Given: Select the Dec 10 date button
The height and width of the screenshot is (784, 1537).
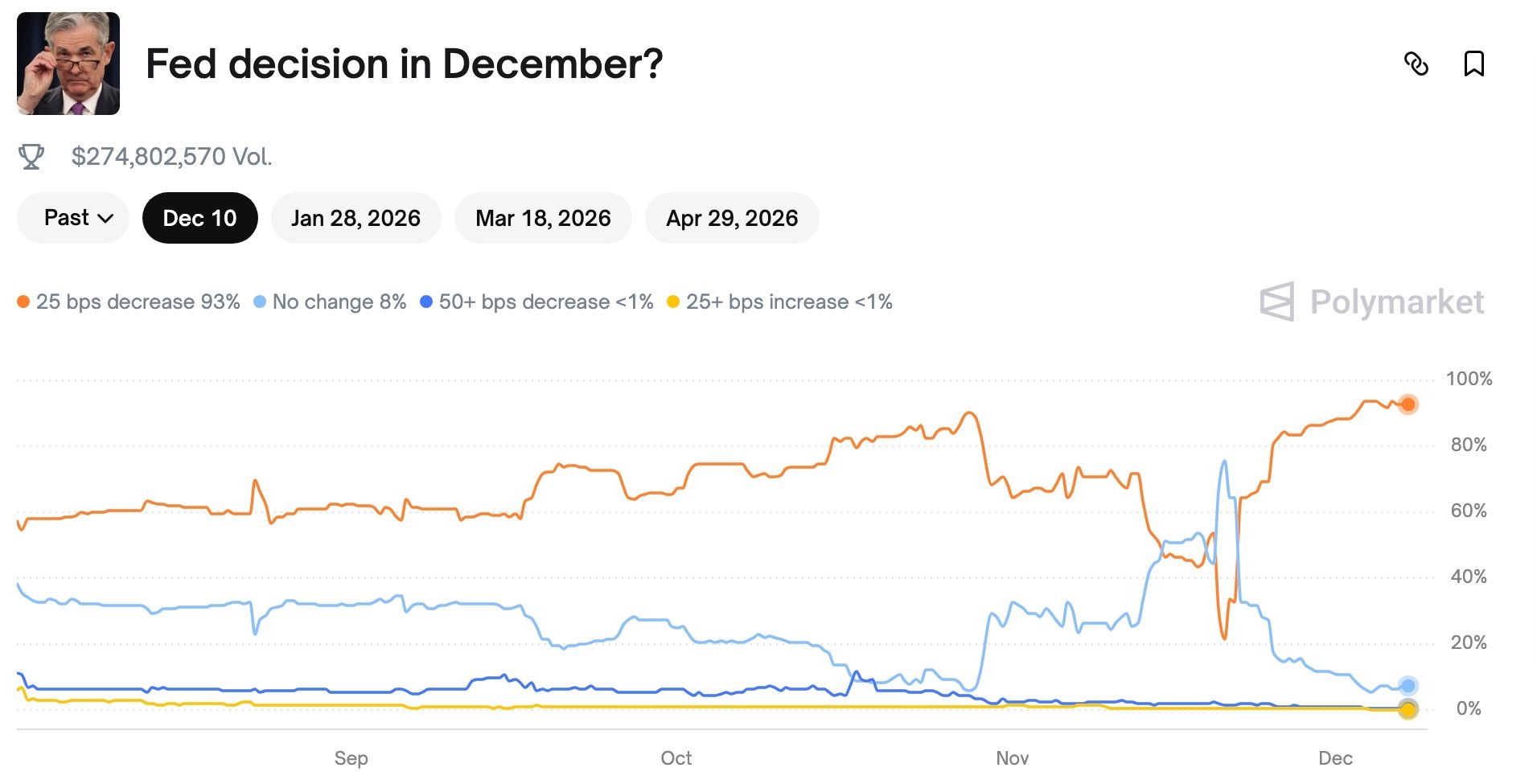Looking at the screenshot, I should pos(199,217).
